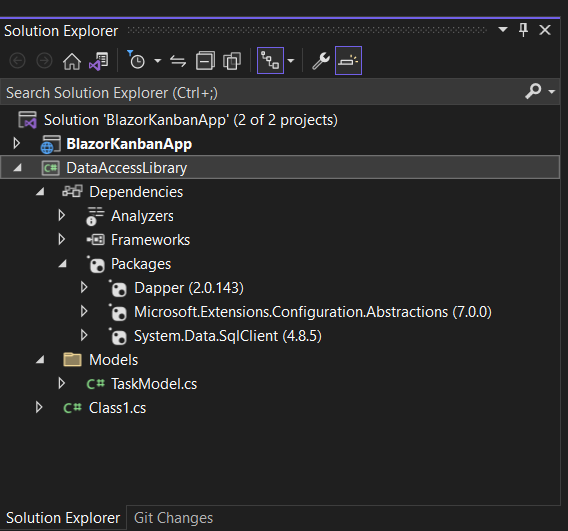568x531 pixels.
Task: Expand the BlazorKanbanApp project
Action: [x=16, y=143]
